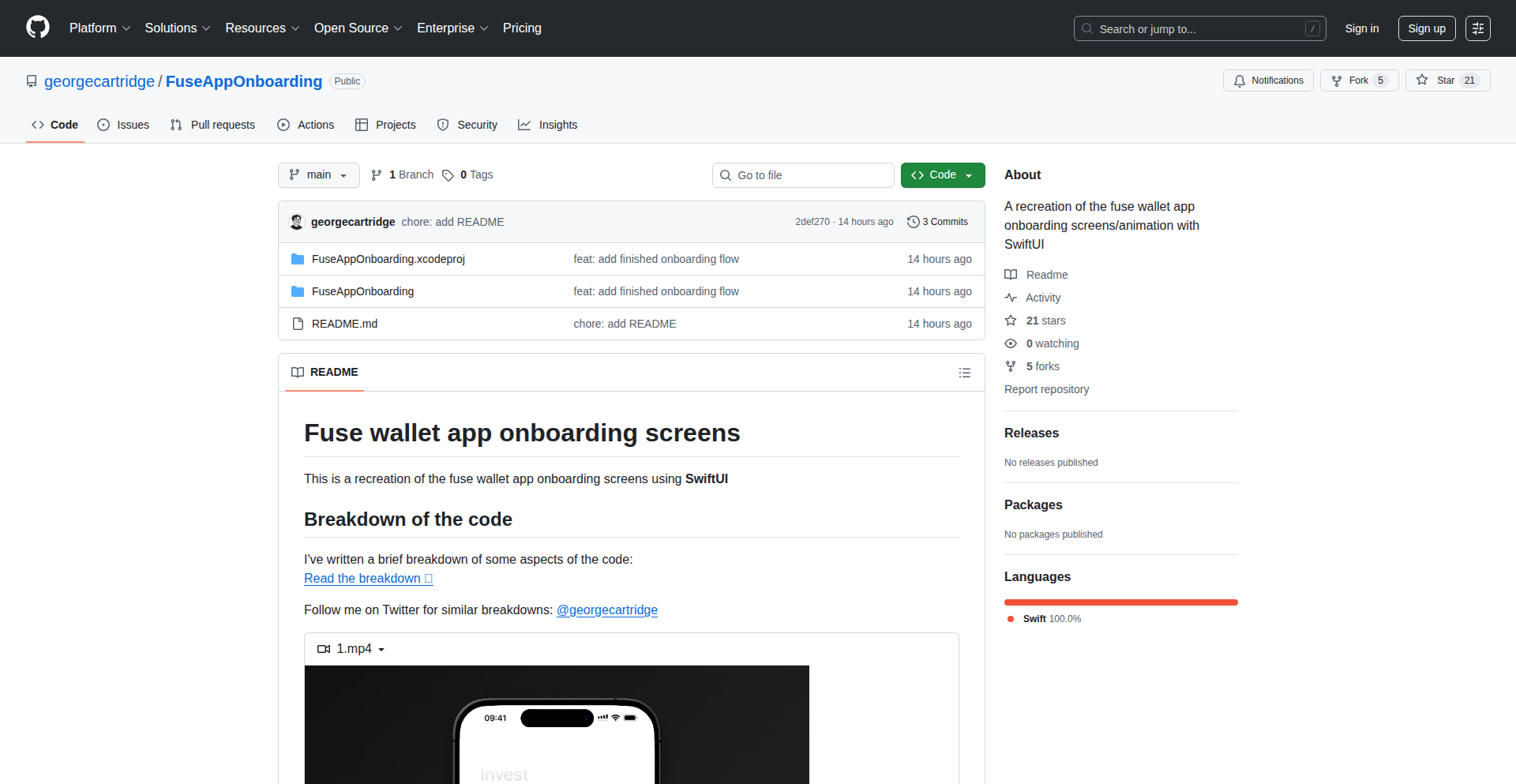Click the star icon beside 21 stars
The image size is (1516, 784).
coord(1011,321)
